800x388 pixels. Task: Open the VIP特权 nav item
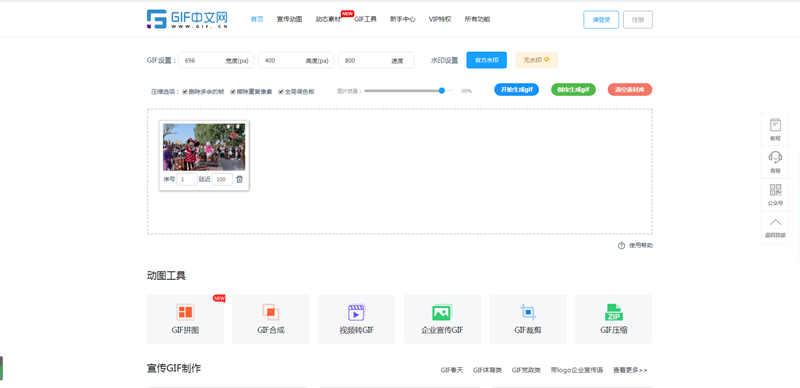tap(440, 19)
